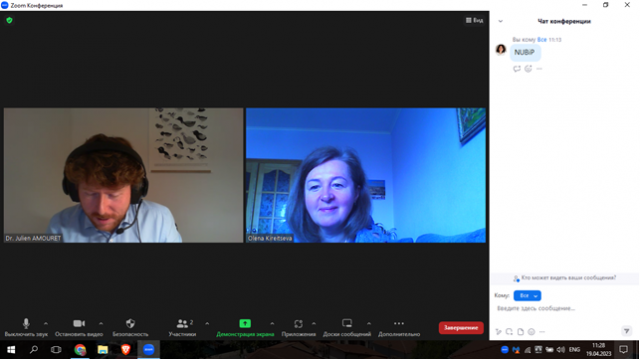Open File Explorer from the taskbar
The width and height of the screenshot is (640, 360).
tap(102, 350)
